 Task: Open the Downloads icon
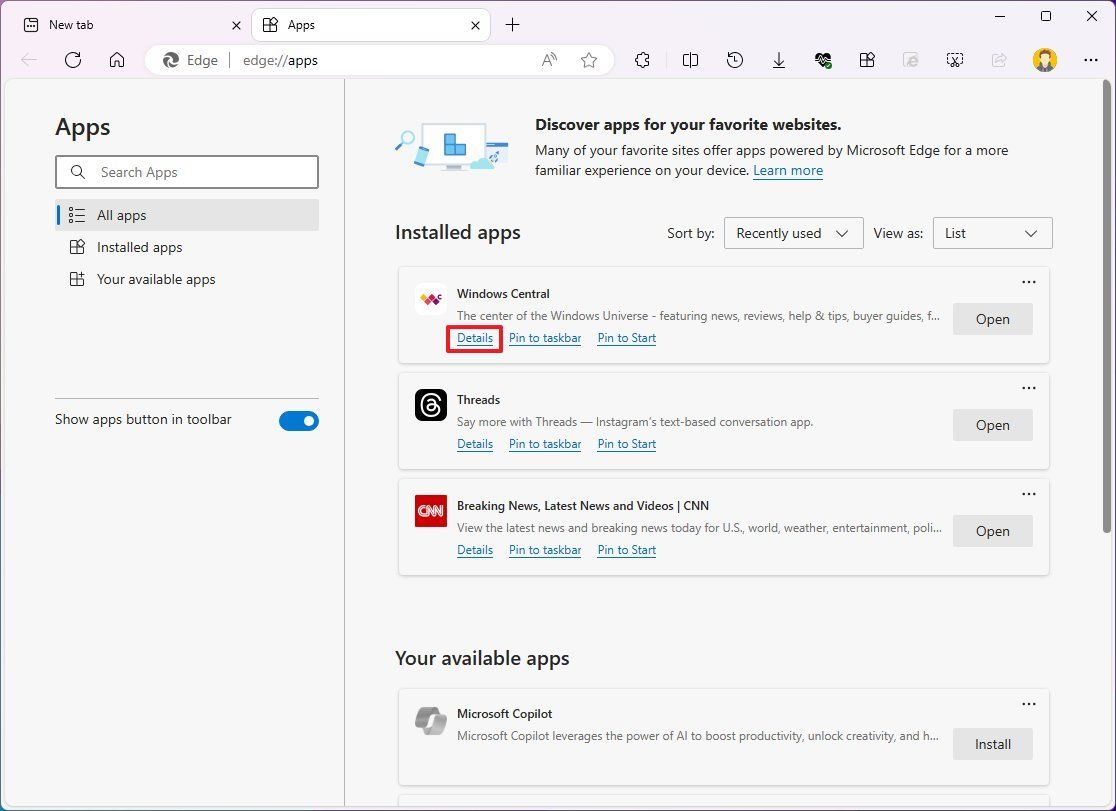click(x=779, y=60)
